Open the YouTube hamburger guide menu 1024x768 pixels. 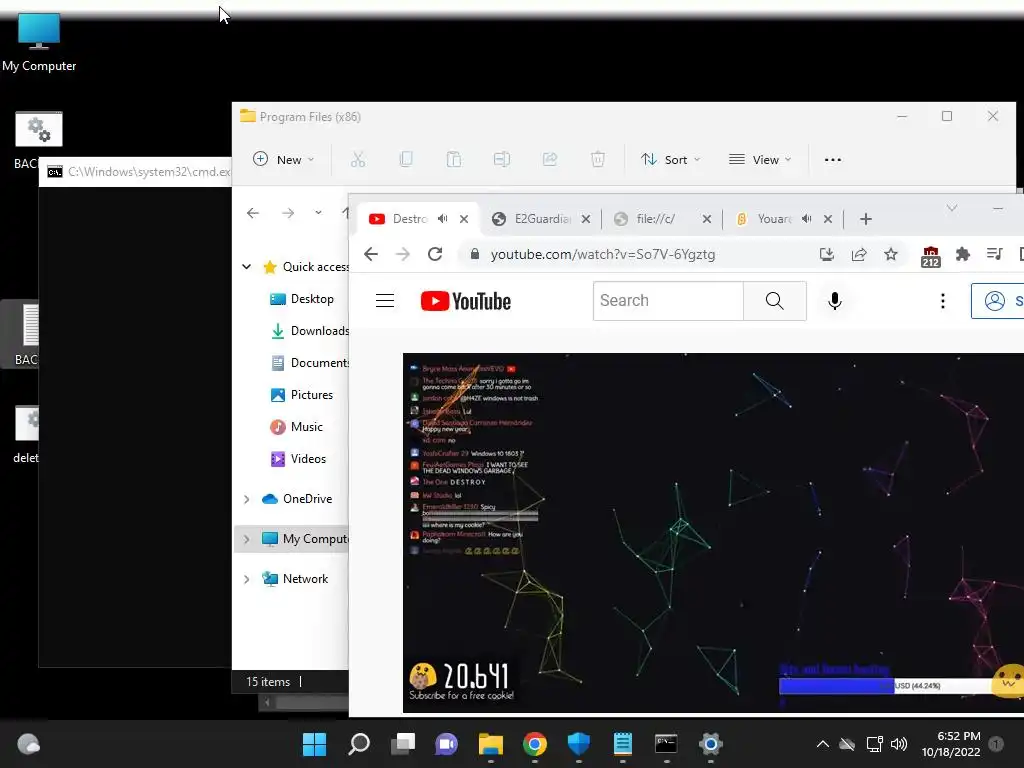385,300
